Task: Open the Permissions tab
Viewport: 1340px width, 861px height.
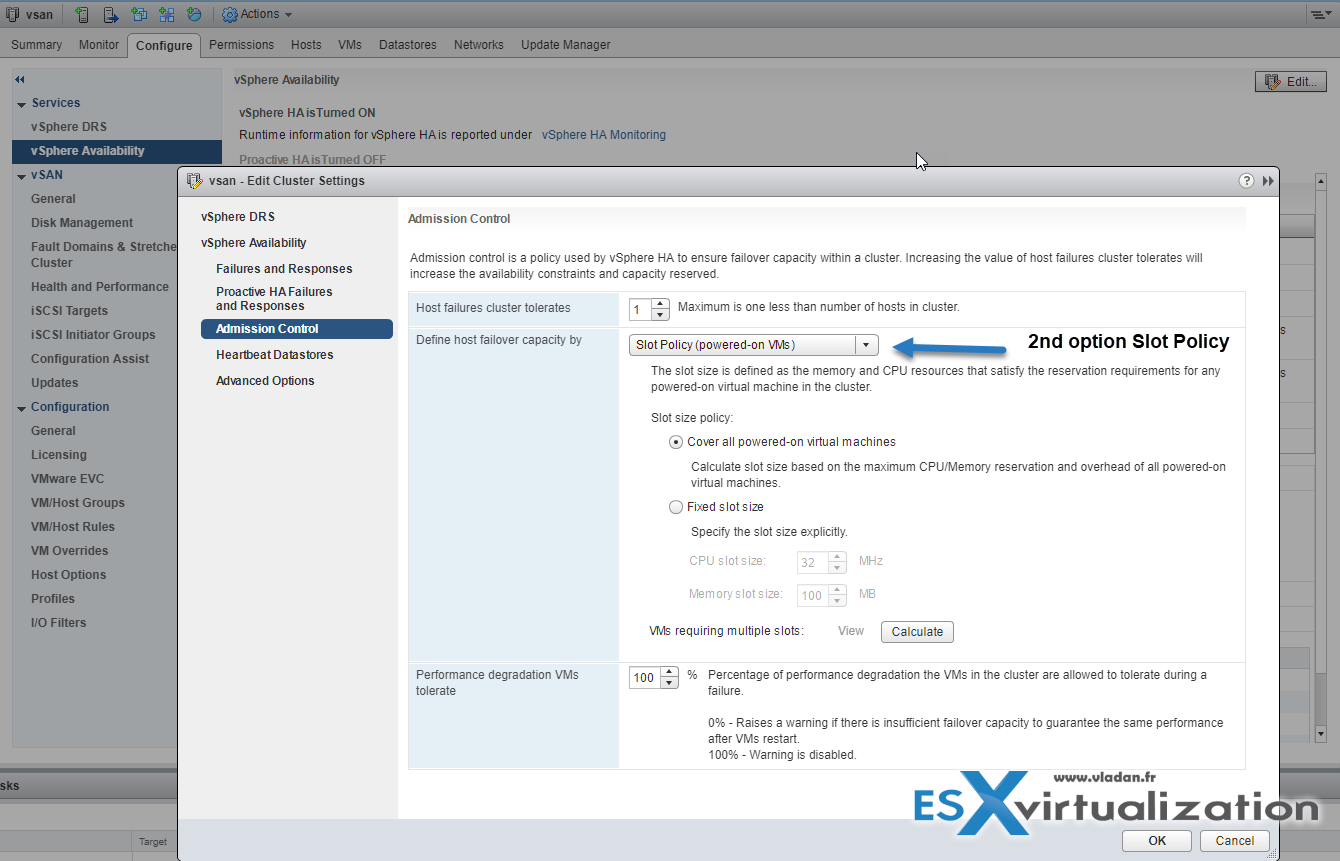Action: (x=241, y=45)
